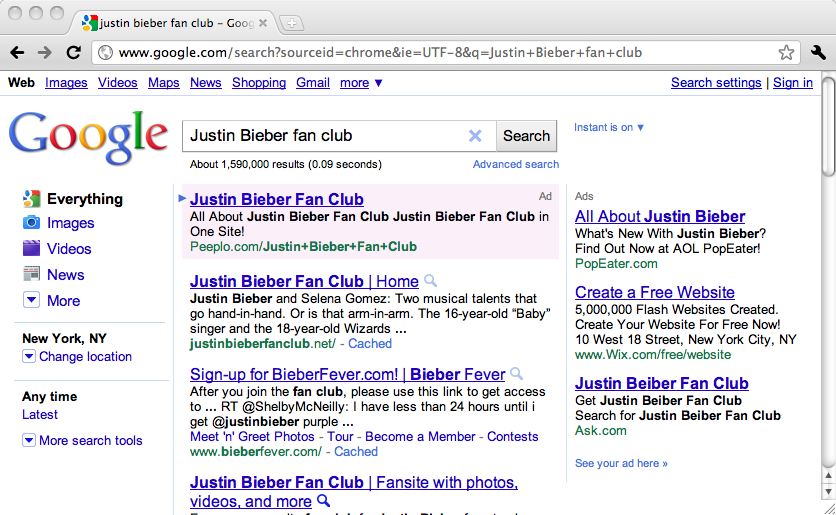Select the Images sidebar filter text

coord(70,223)
